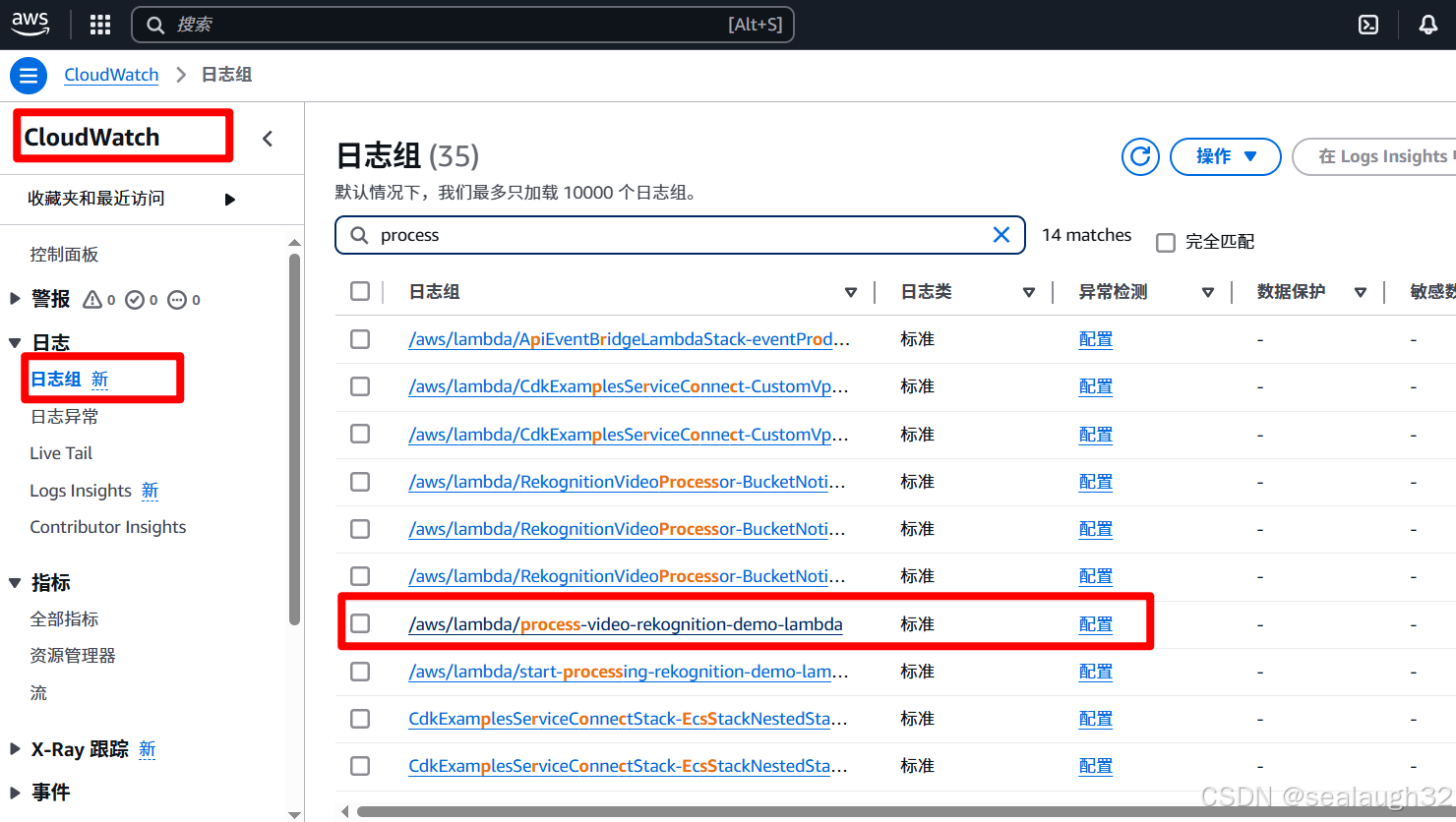Open 日志异常 in the sidebar

pyautogui.click(x=64, y=417)
